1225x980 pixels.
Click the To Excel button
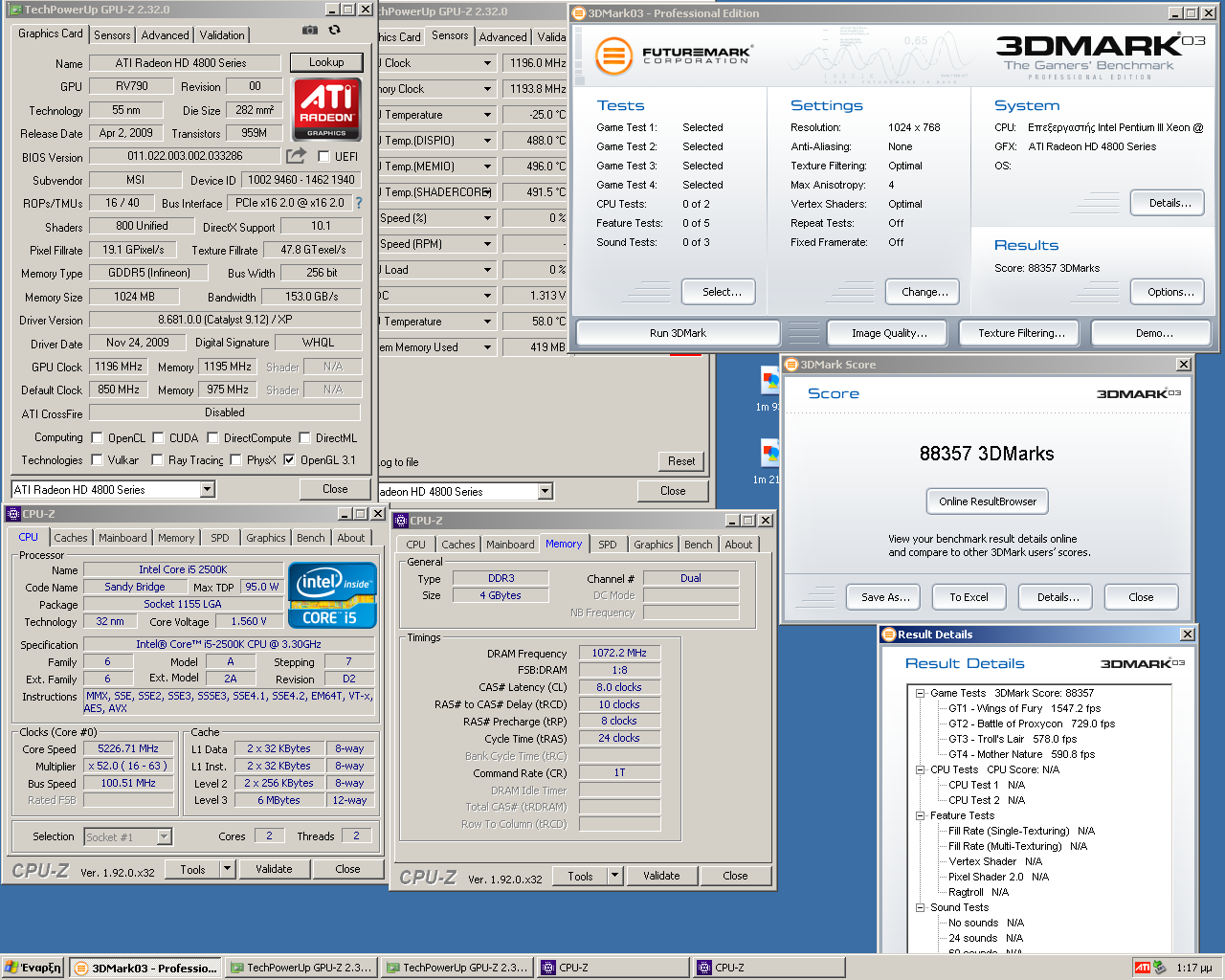969,597
